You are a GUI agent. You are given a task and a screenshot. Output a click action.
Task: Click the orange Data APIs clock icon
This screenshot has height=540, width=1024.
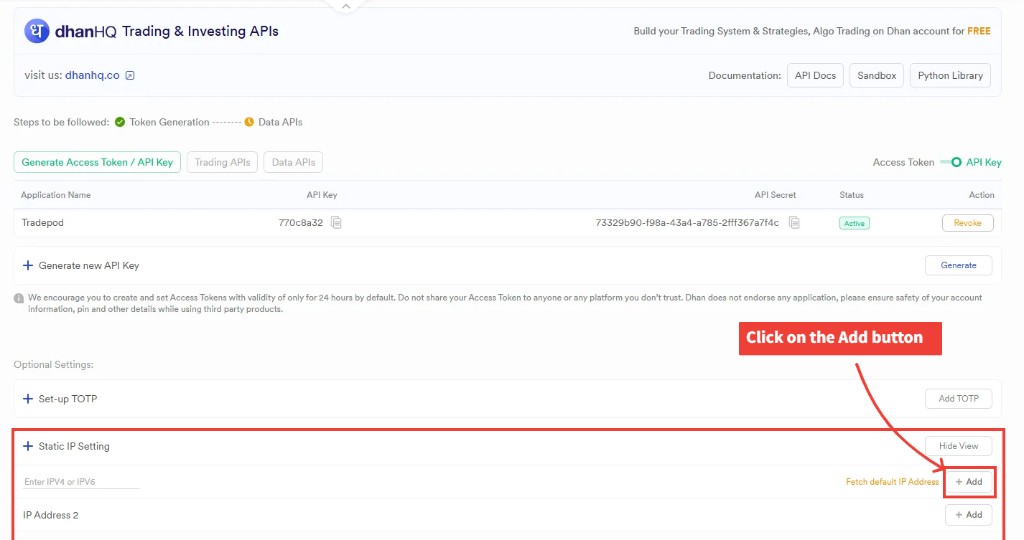click(249, 122)
